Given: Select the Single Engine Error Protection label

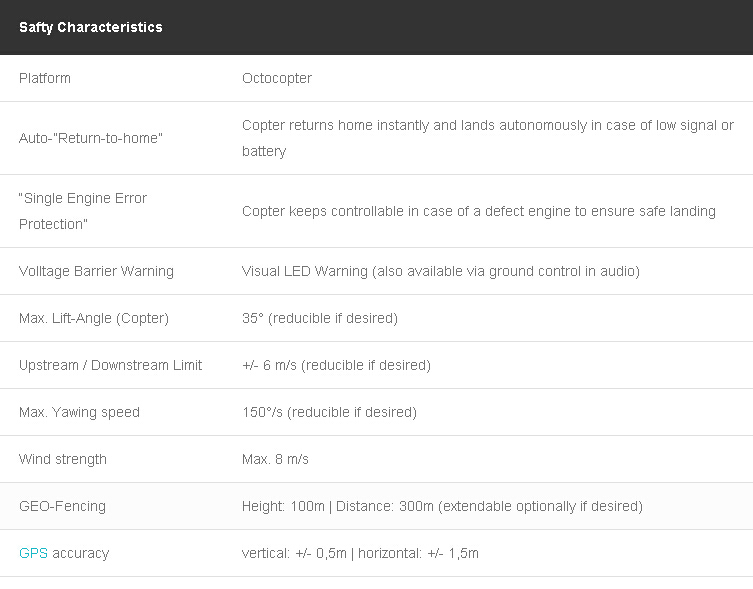Looking at the screenshot, I should [83, 211].
